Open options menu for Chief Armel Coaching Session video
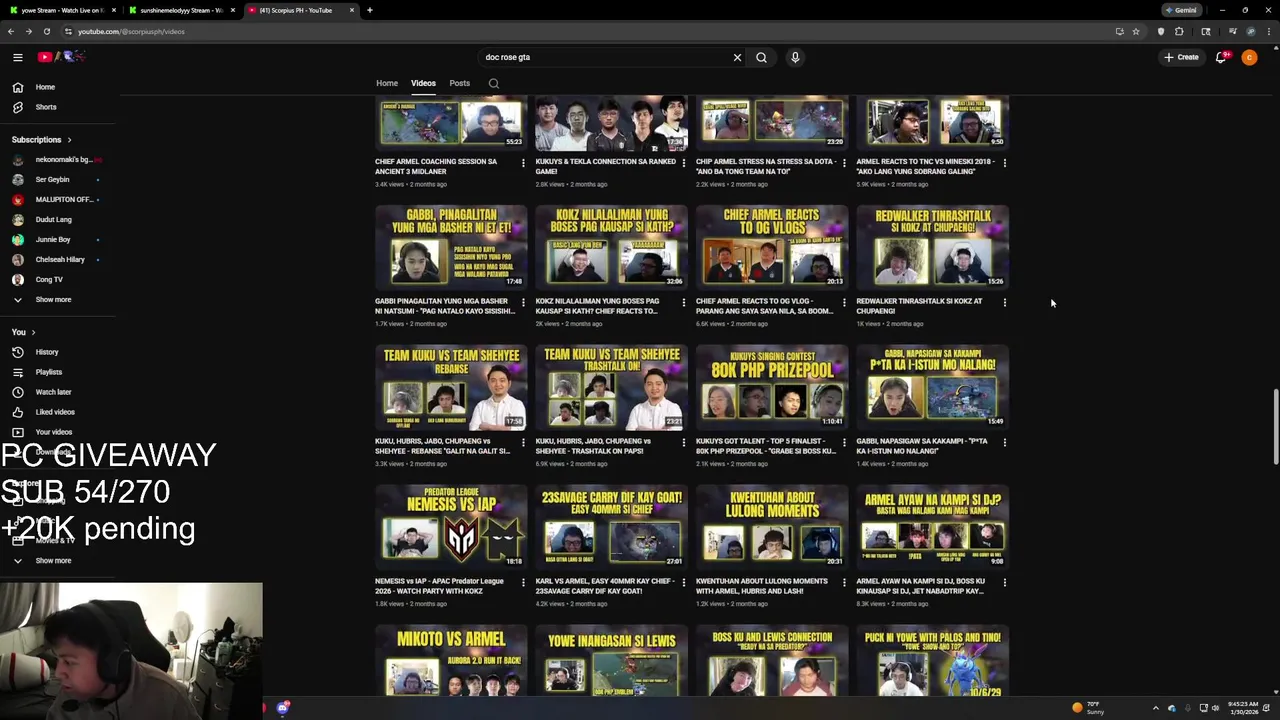This screenshot has height=720, width=1280. tap(523, 162)
